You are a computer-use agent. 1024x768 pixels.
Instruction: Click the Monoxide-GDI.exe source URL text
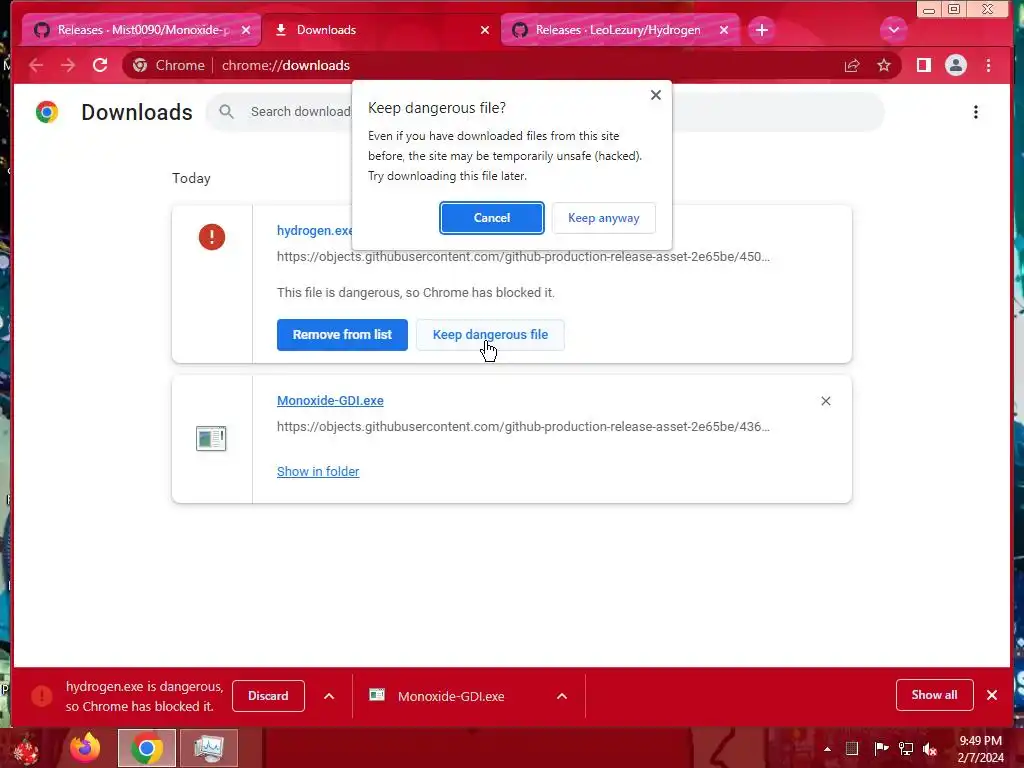523,426
